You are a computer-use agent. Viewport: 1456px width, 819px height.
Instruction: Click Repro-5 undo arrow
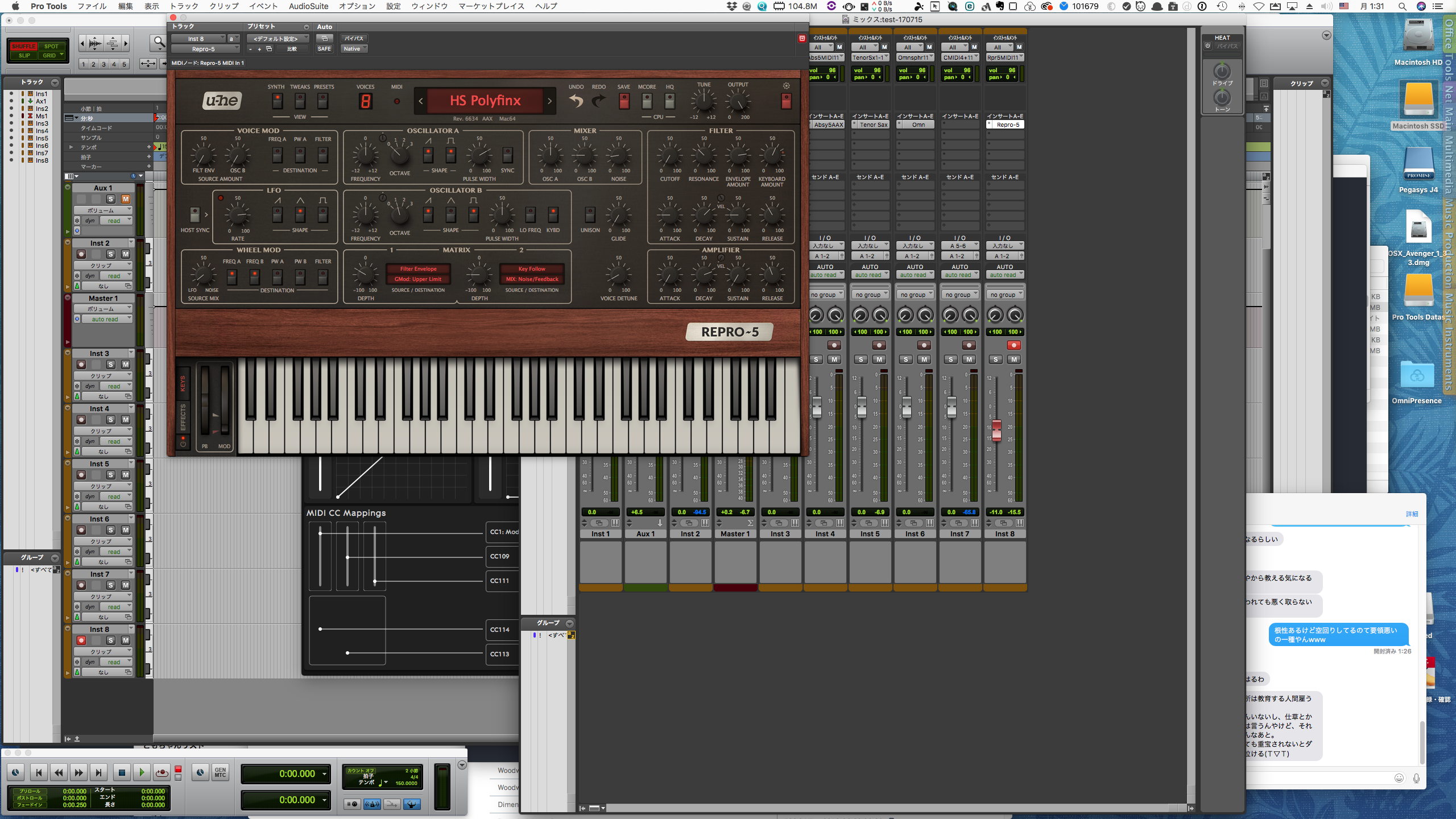point(576,101)
